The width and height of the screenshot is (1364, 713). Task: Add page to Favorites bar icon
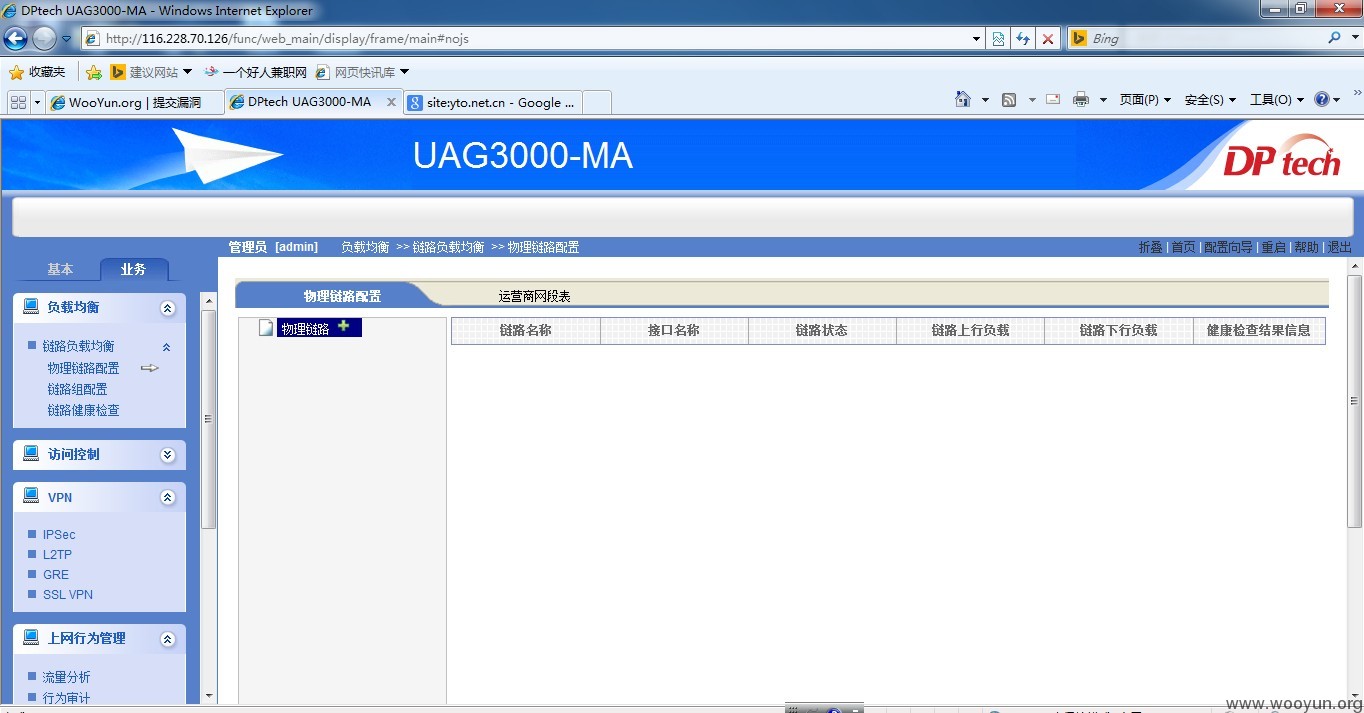pyautogui.click(x=94, y=72)
